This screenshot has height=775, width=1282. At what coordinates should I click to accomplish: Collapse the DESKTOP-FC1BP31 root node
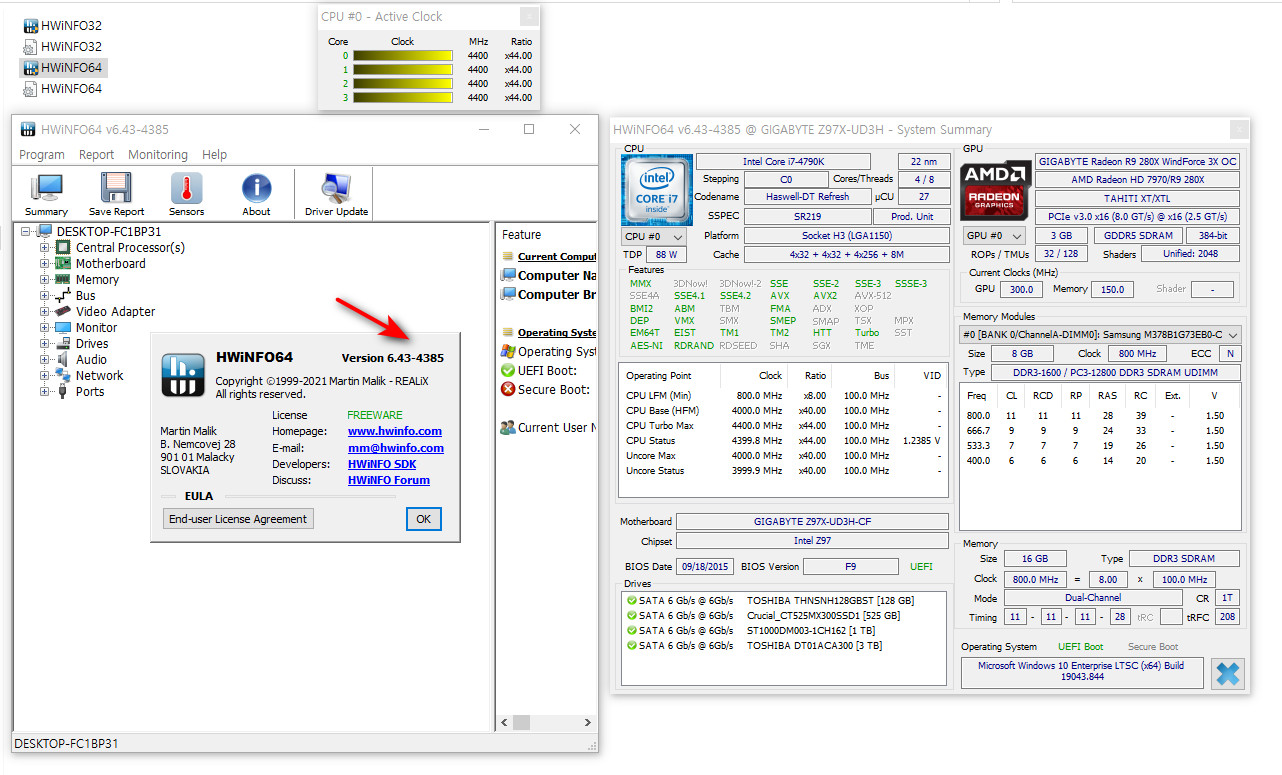26,231
